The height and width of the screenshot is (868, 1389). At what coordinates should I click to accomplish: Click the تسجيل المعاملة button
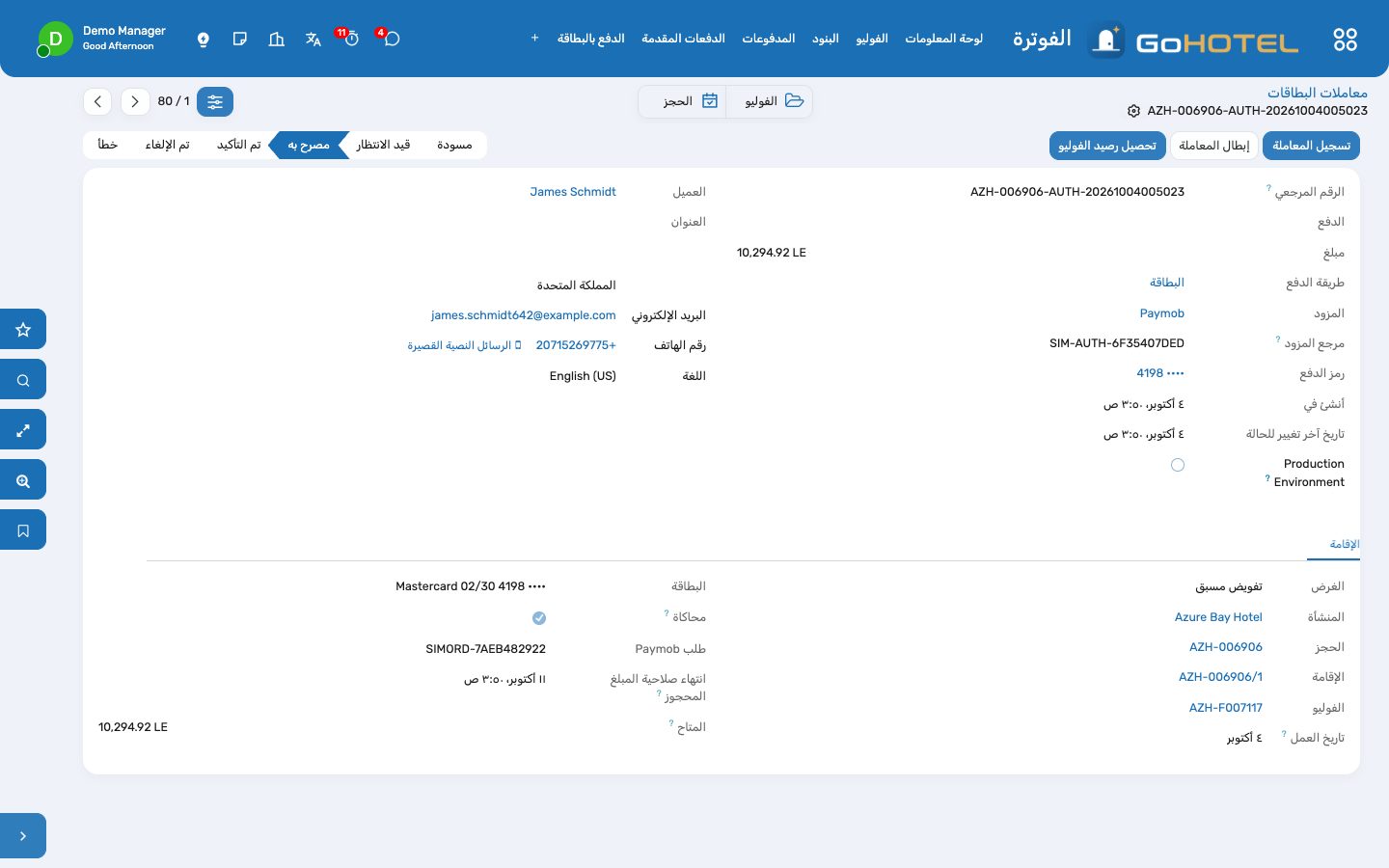1311,146
